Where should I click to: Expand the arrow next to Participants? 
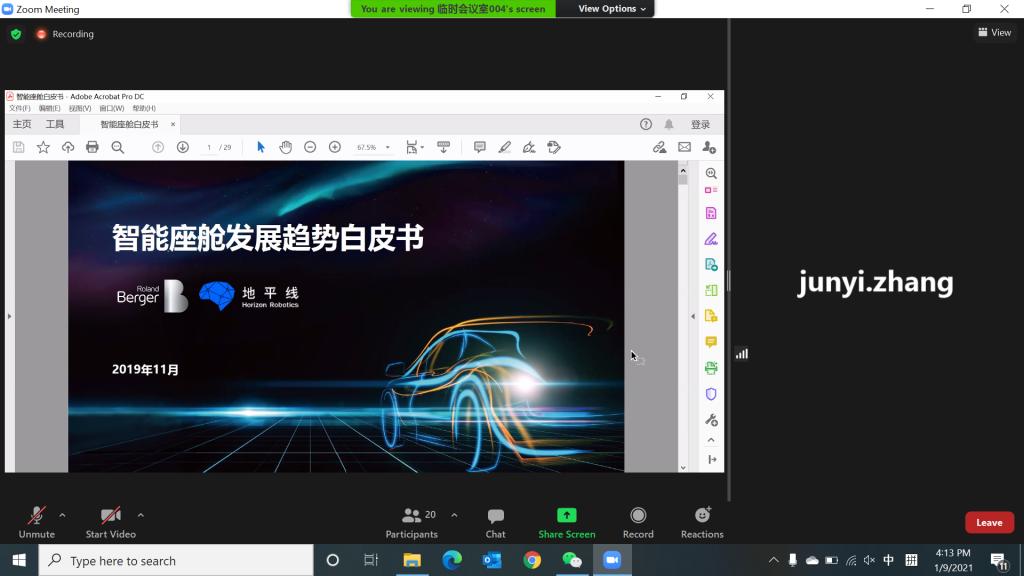[x=454, y=515]
